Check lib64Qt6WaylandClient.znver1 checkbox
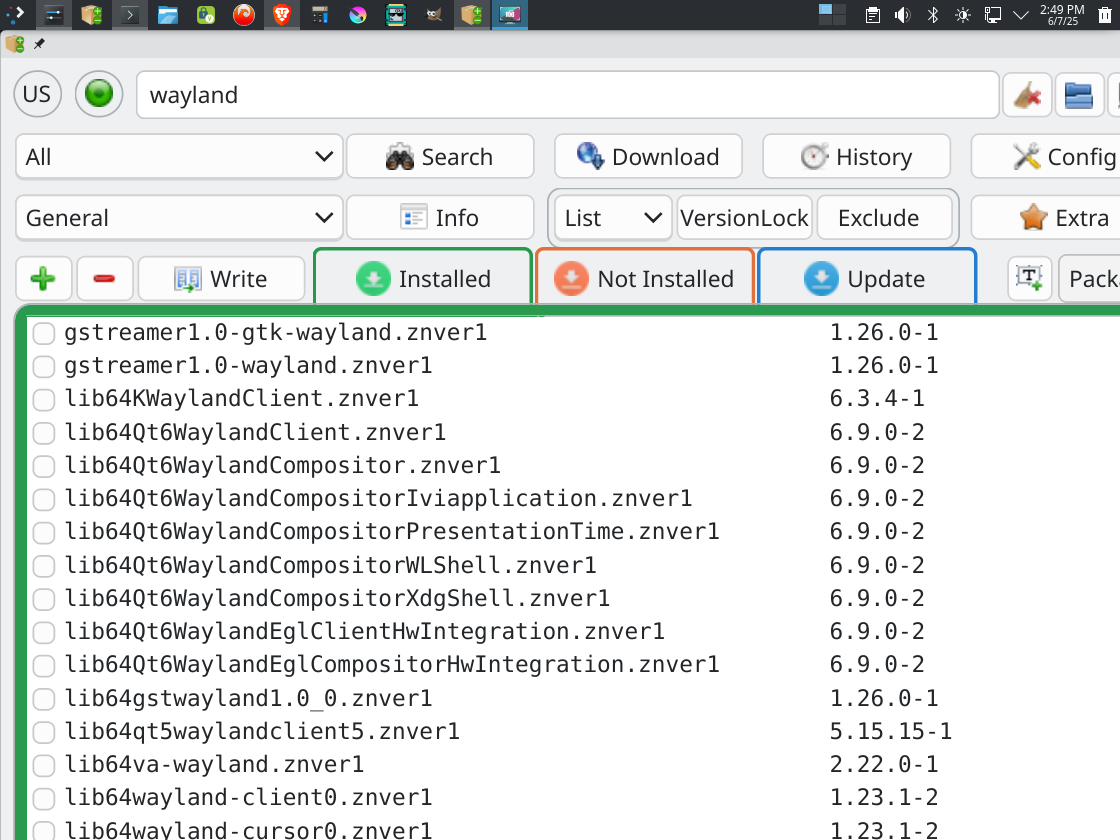This screenshot has width=1120, height=840. pyautogui.click(x=44, y=433)
